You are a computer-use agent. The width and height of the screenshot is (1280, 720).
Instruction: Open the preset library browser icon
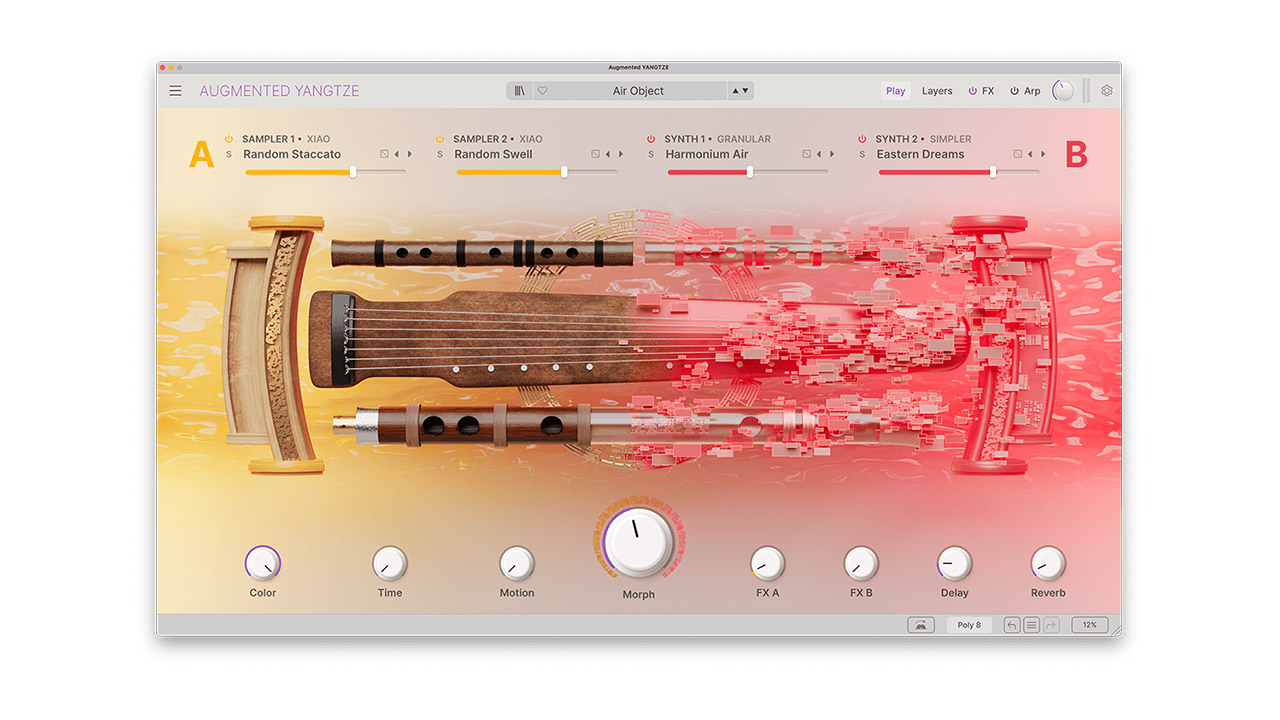520,91
